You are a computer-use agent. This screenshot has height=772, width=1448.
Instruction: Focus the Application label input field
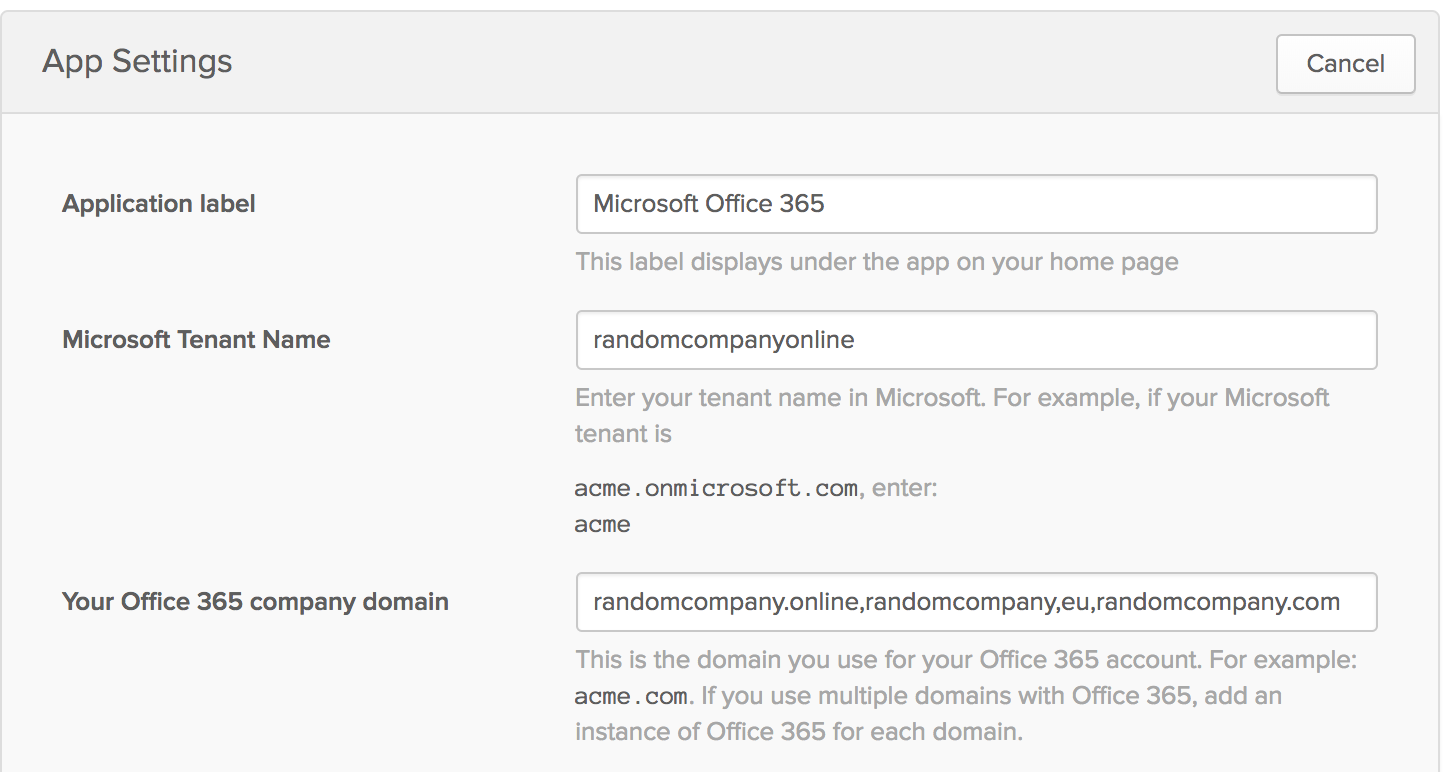(x=976, y=204)
